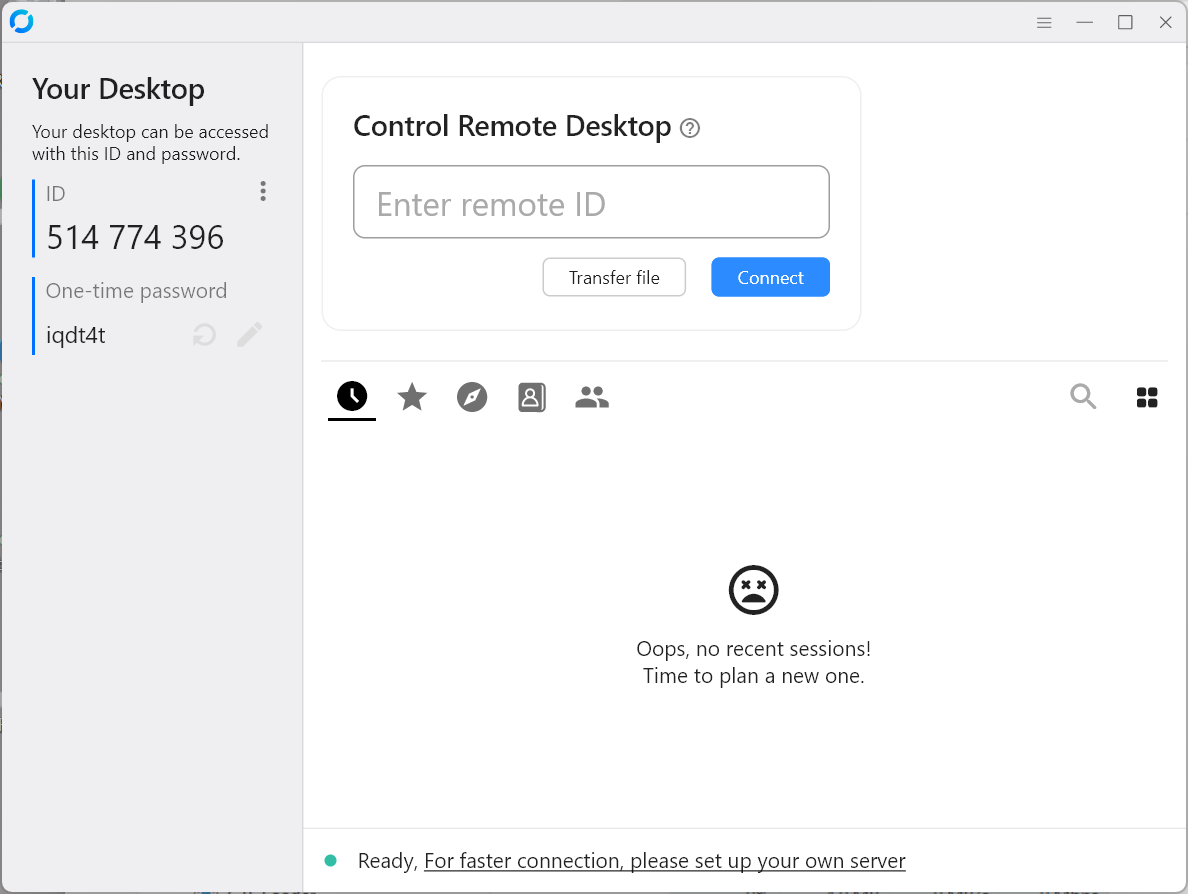Refresh the one-time password
This screenshot has height=894, width=1188.
(204, 335)
